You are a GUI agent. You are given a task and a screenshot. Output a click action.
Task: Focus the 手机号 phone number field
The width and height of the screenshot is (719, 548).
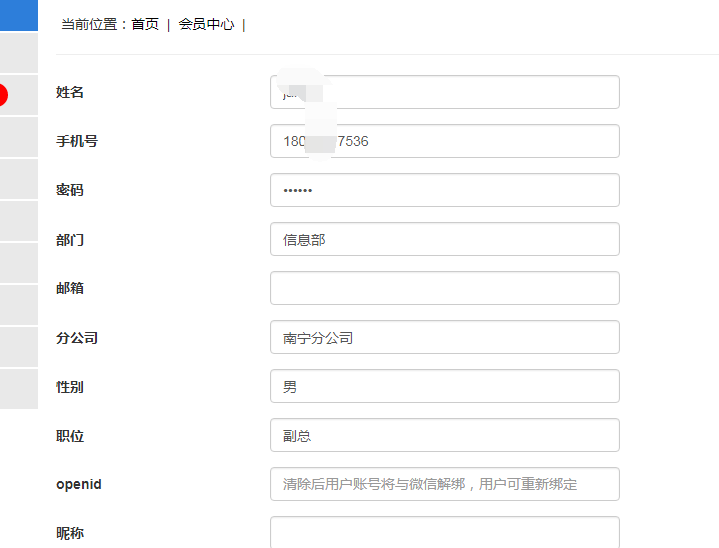point(445,141)
